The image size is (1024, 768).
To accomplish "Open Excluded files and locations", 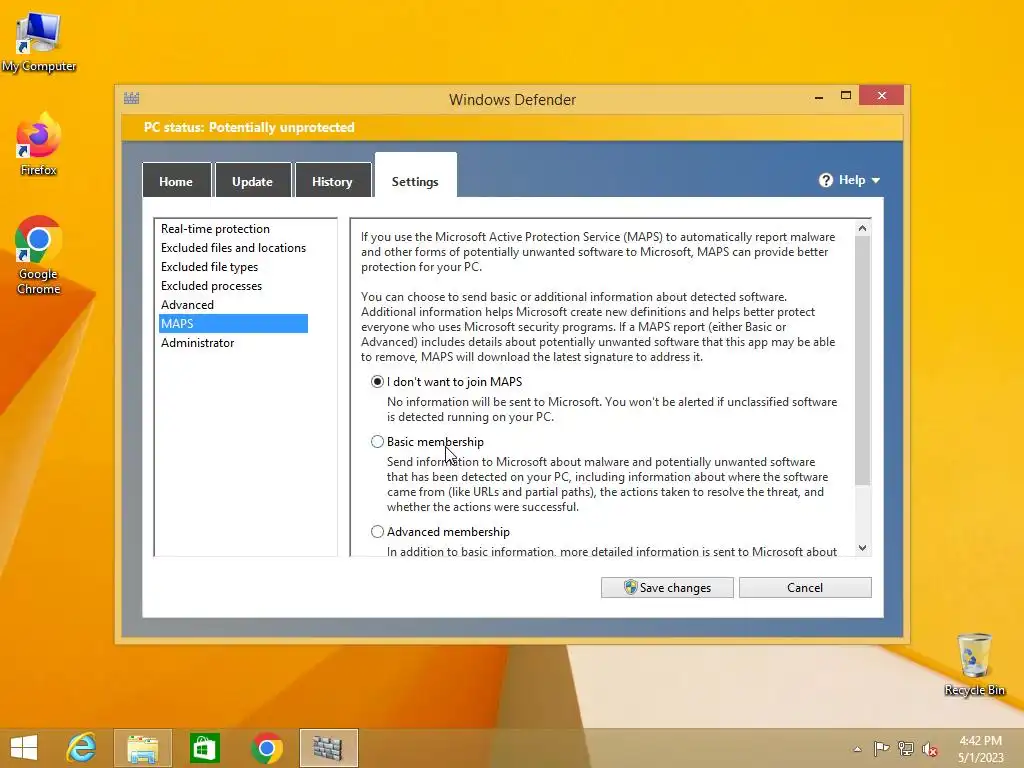I will coord(233,248).
